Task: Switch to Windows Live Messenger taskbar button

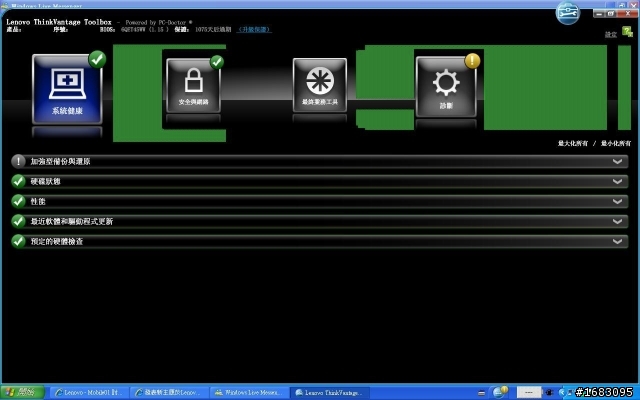Action: pyautogui.click(x=249, y=392)
